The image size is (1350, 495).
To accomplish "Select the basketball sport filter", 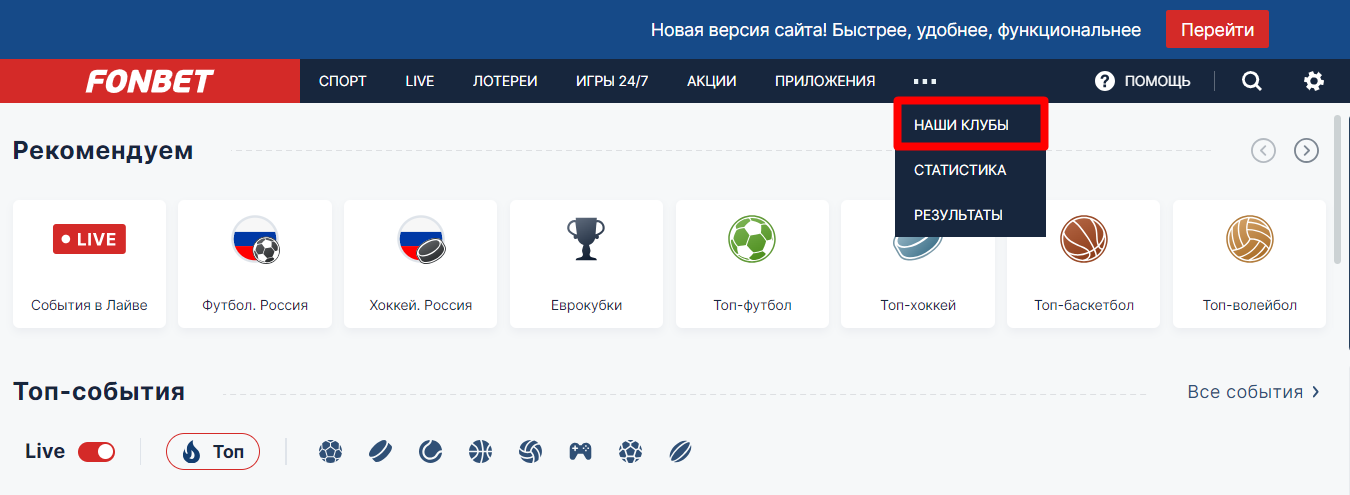I will pyautogui.click(x=480, y=452).
